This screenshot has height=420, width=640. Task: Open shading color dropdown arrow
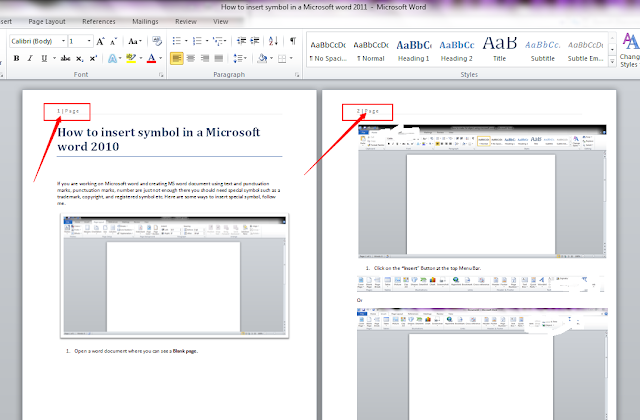click(x=271, y=58)
